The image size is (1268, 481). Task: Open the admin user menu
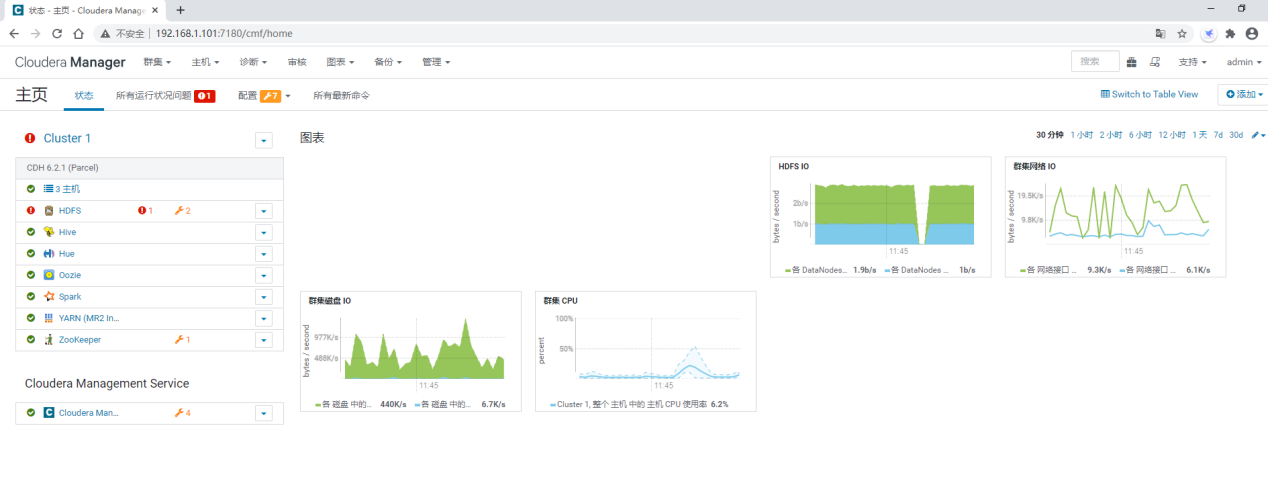pyautogui.click(x=1244, y=62)
